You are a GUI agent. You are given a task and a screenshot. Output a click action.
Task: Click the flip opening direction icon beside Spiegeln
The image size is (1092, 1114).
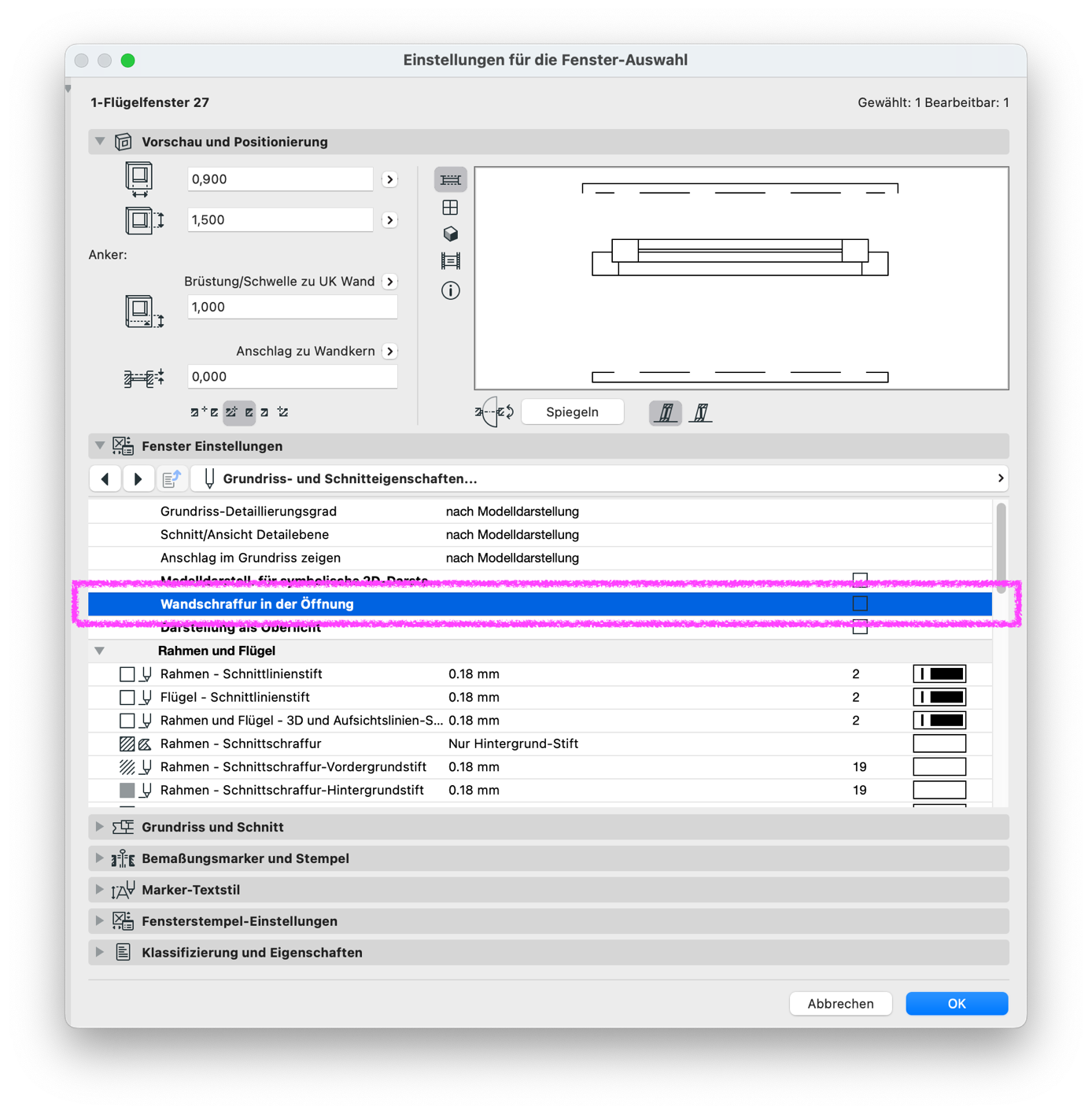(x=494, y=411)
